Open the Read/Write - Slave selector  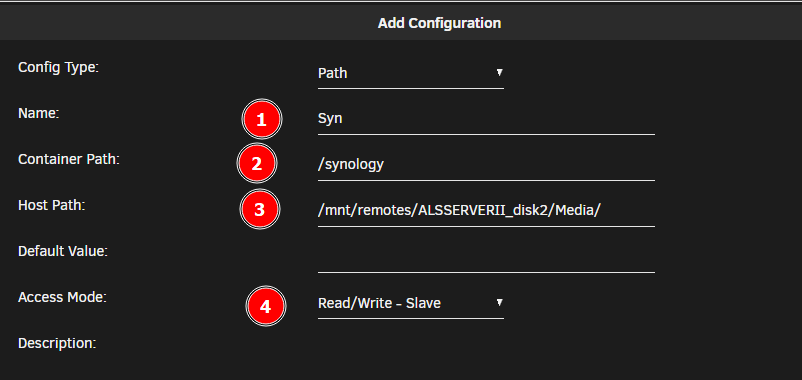(x=411, y=304)
